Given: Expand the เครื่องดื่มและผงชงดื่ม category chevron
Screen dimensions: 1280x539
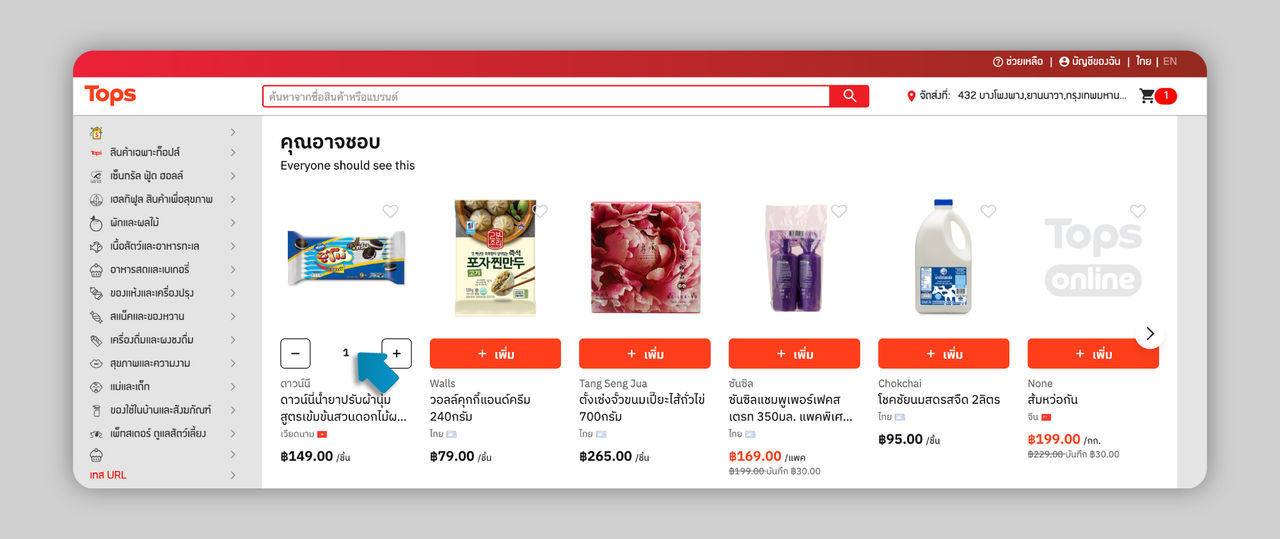Looking at the screenshot, I should (x=233, y=340).
